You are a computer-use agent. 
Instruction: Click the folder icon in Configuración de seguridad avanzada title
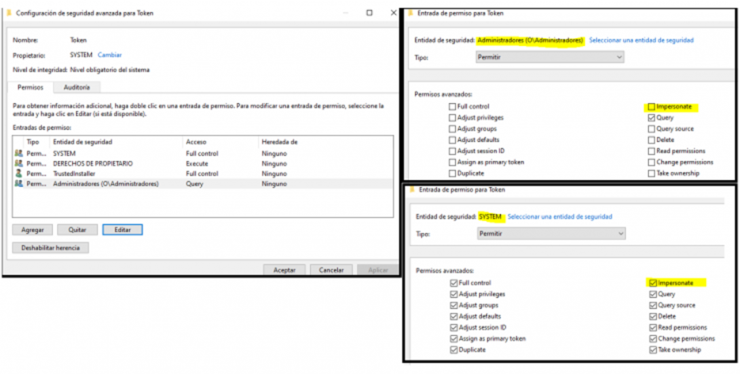[9, 13]
